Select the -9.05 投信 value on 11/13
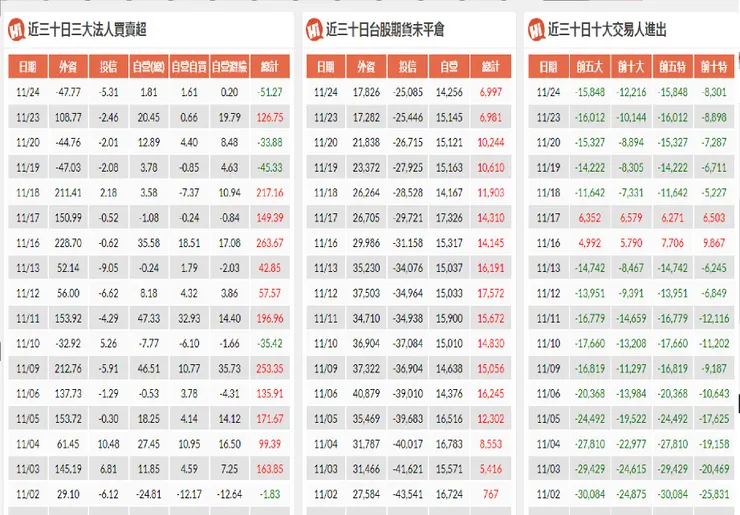The image size is (740, 515). [109, 268]
